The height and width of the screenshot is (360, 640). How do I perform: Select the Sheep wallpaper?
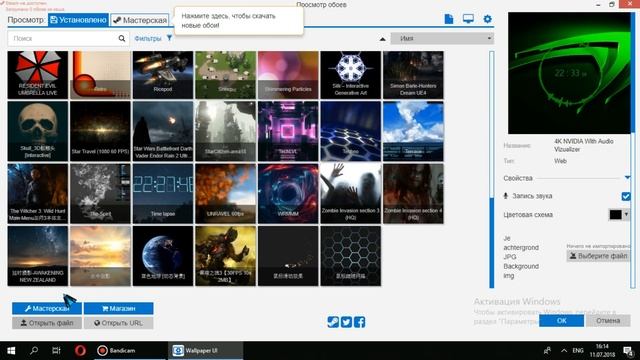pos(225,75)
